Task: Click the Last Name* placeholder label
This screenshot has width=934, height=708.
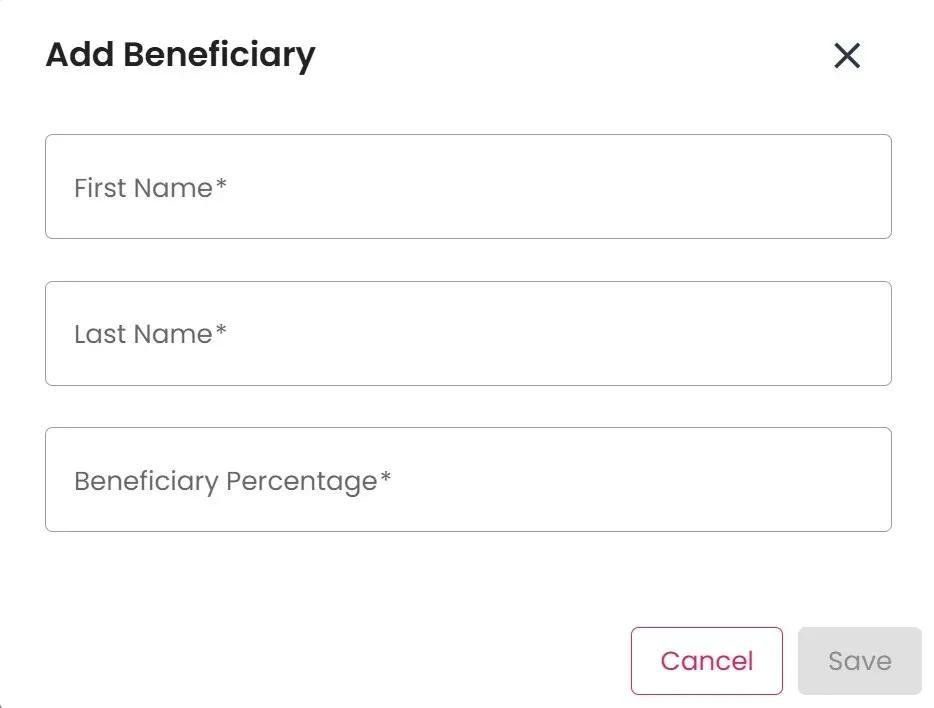Action: coord(150,334)
